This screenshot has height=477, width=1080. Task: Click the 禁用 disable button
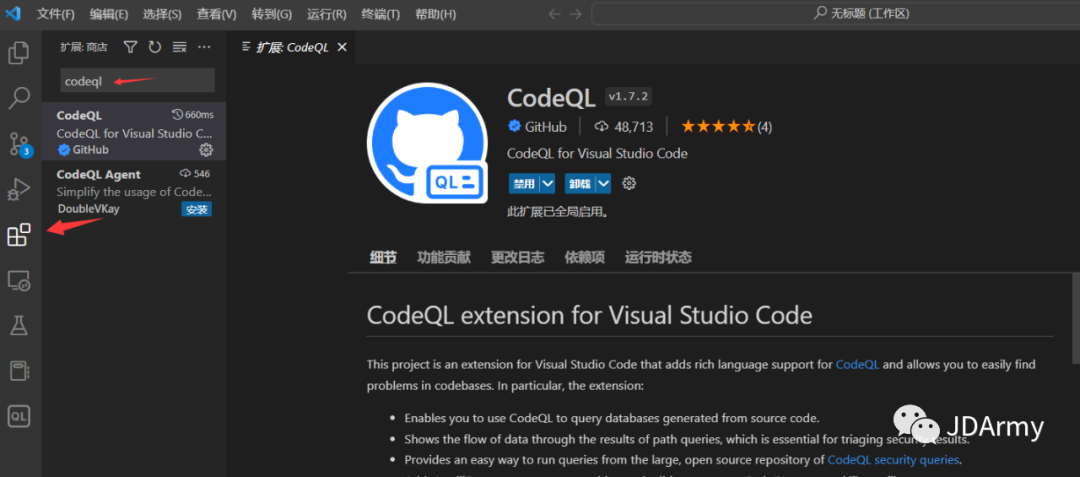524,184
